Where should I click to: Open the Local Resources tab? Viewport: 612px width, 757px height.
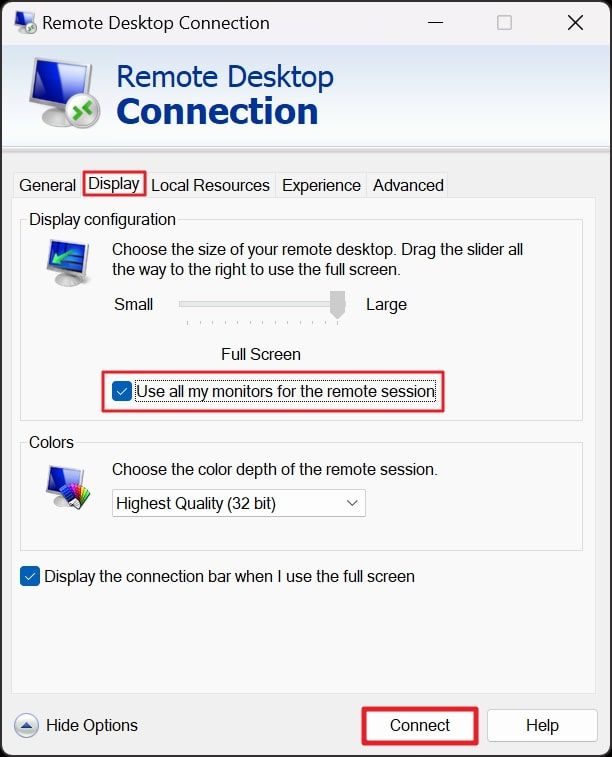tap(210, 185)
